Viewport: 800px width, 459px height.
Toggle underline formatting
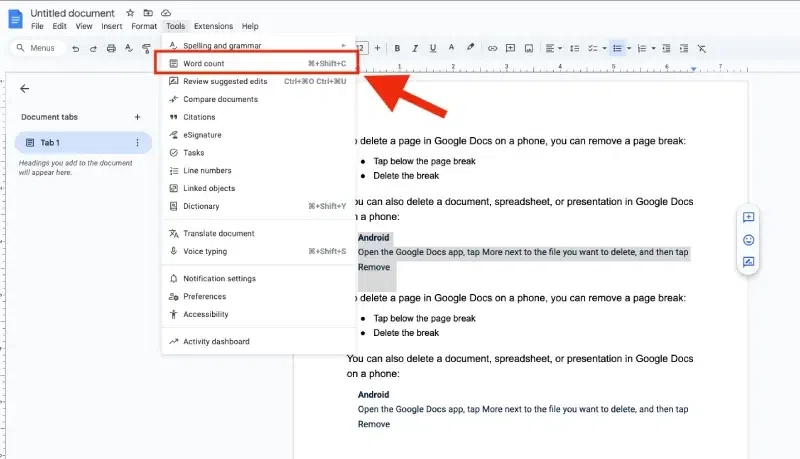(433, 48)
